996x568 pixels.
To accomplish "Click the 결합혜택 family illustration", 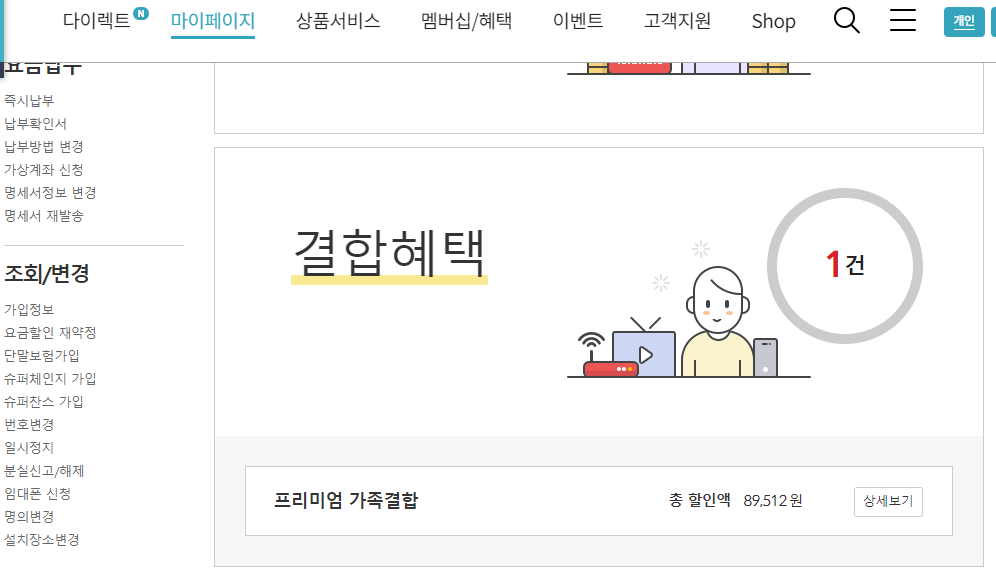I will (x=688, y=309).
